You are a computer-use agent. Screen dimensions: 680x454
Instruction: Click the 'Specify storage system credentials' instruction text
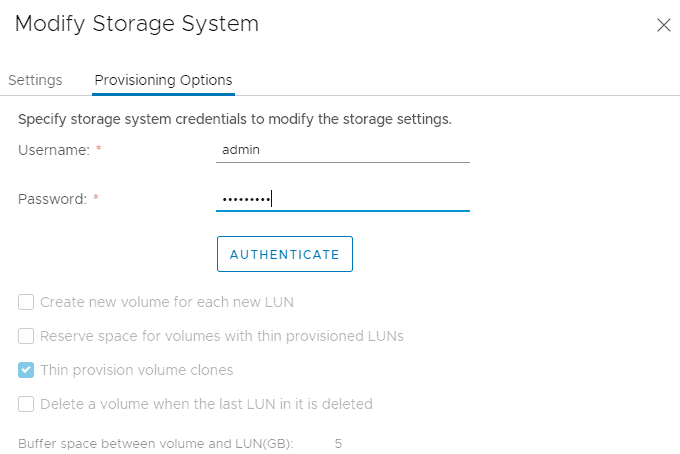(x=235, y=119)
